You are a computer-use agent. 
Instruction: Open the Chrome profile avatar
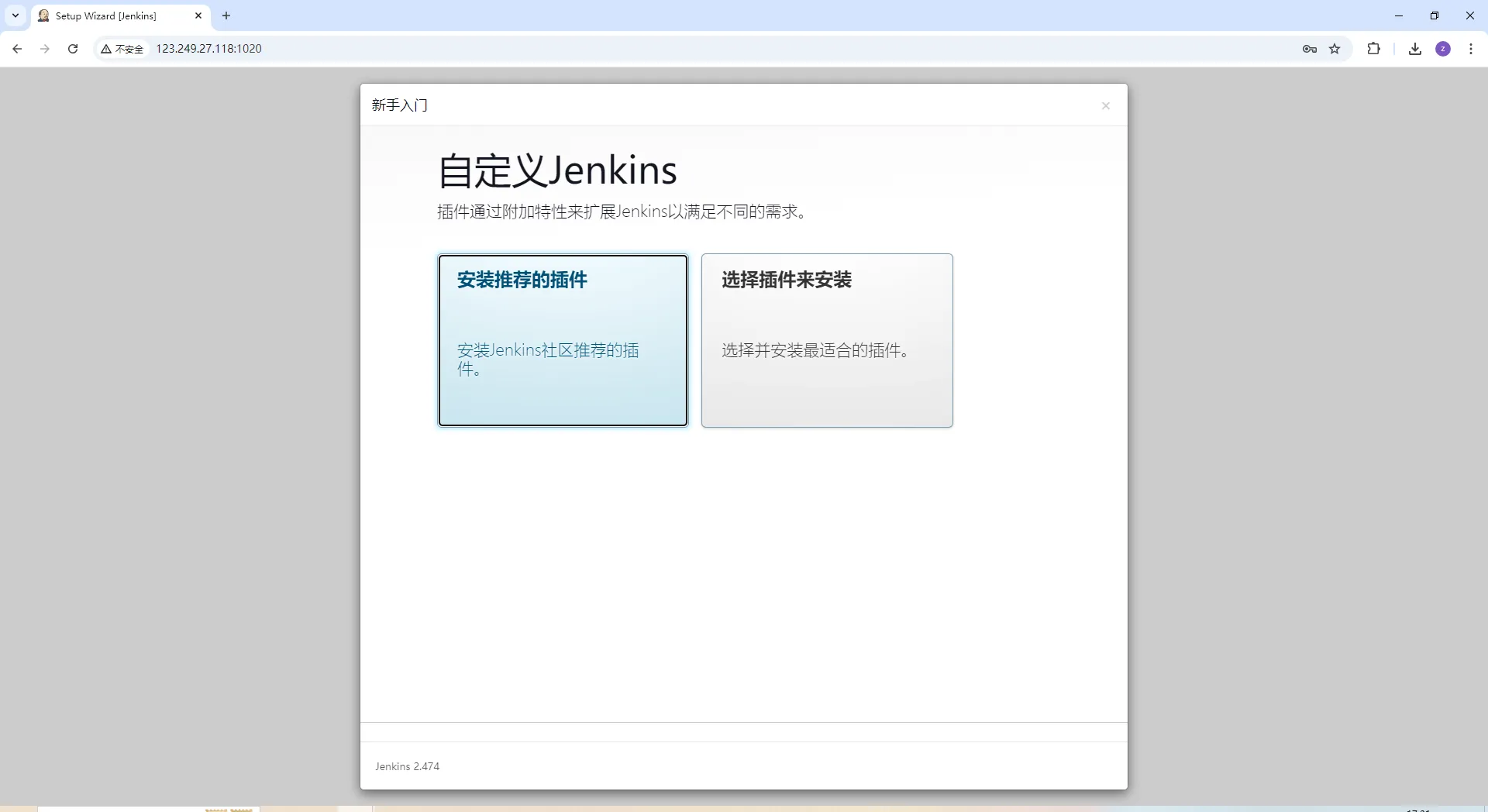(1443, 49)
